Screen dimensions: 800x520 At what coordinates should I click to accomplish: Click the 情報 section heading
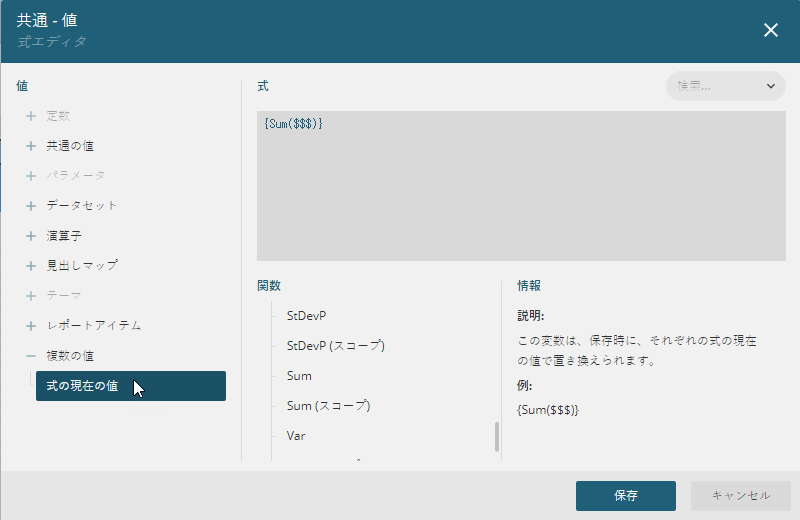[529, 286]
